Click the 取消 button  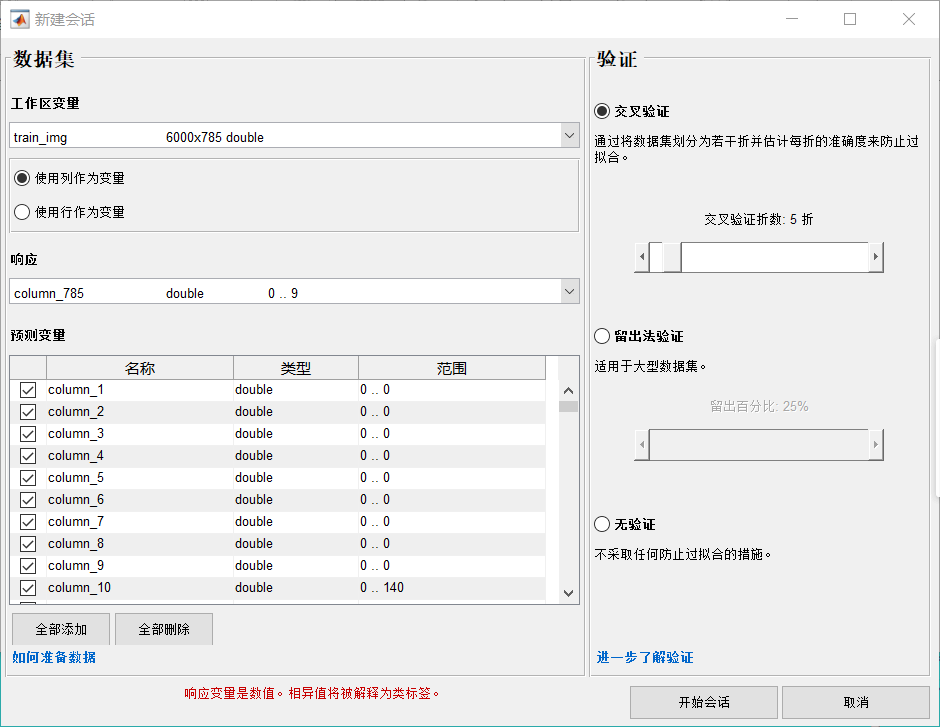tap(855, 702)
